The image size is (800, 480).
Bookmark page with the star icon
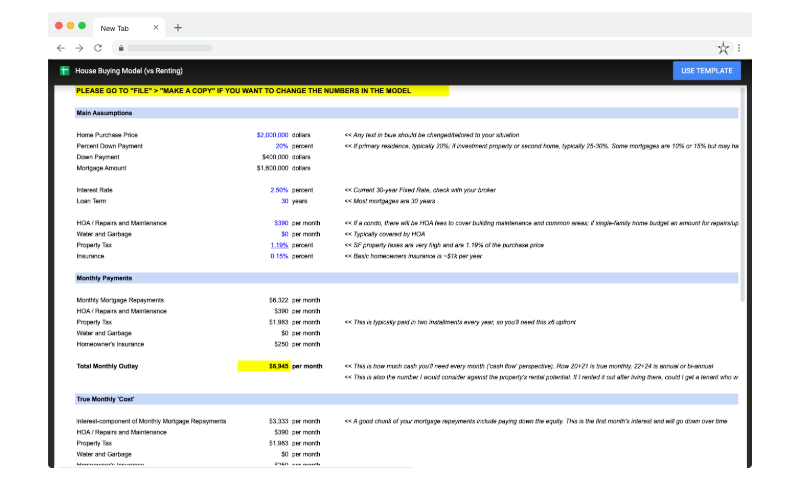(723, 48)
